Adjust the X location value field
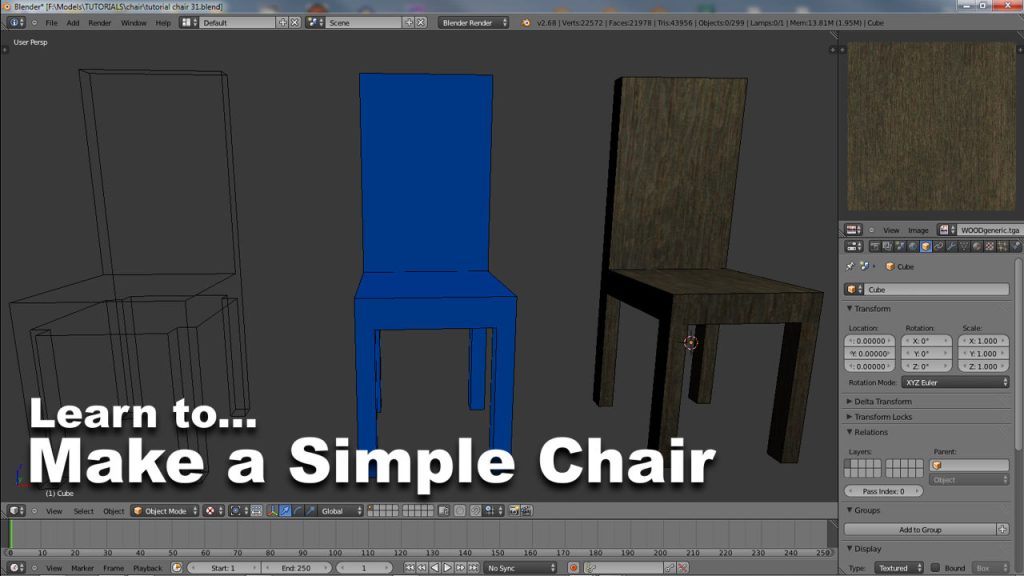The height and width of the screenshot is (576, 1024). click(871, 340)
